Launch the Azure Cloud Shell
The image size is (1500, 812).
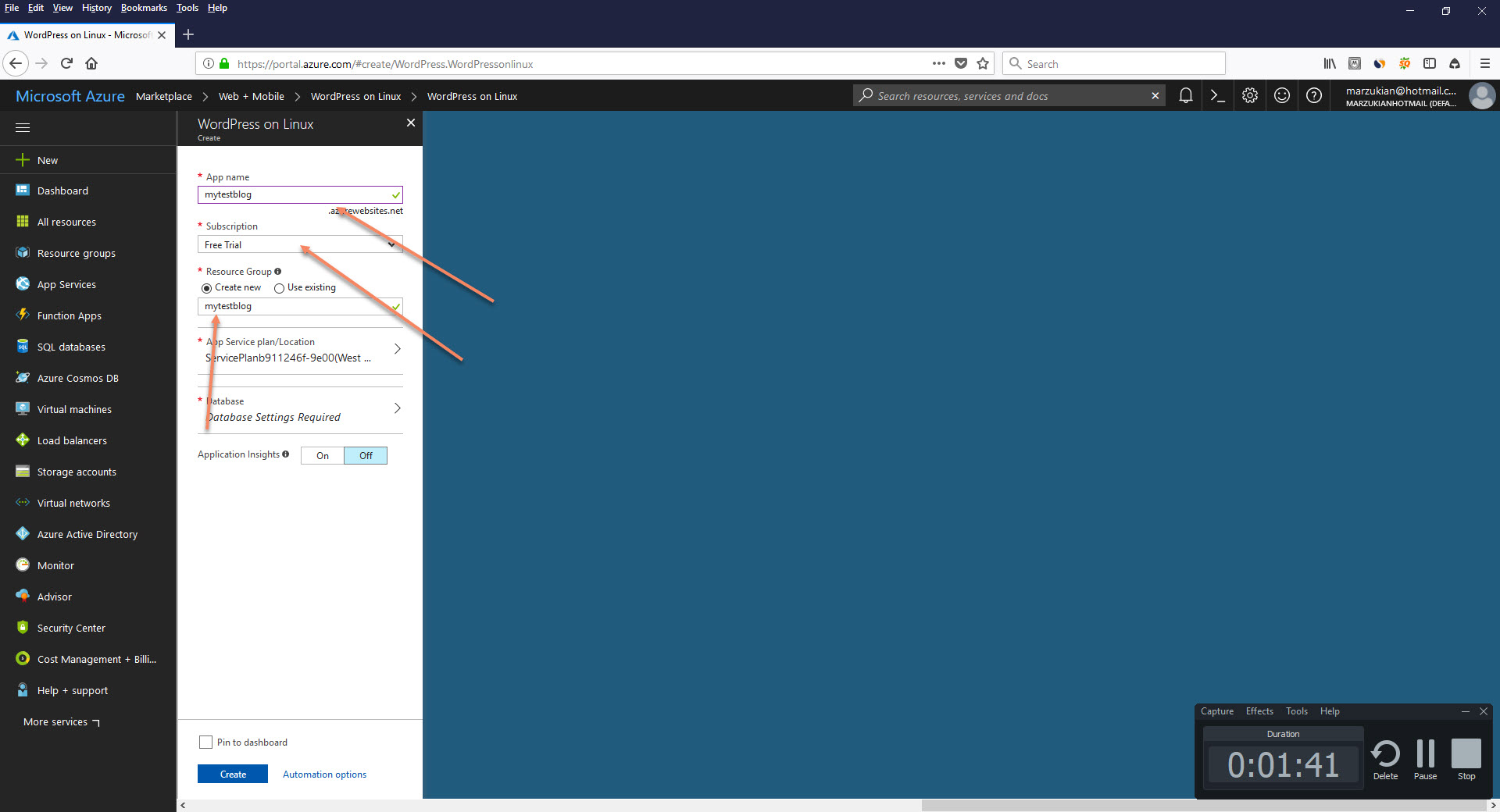1217,95
